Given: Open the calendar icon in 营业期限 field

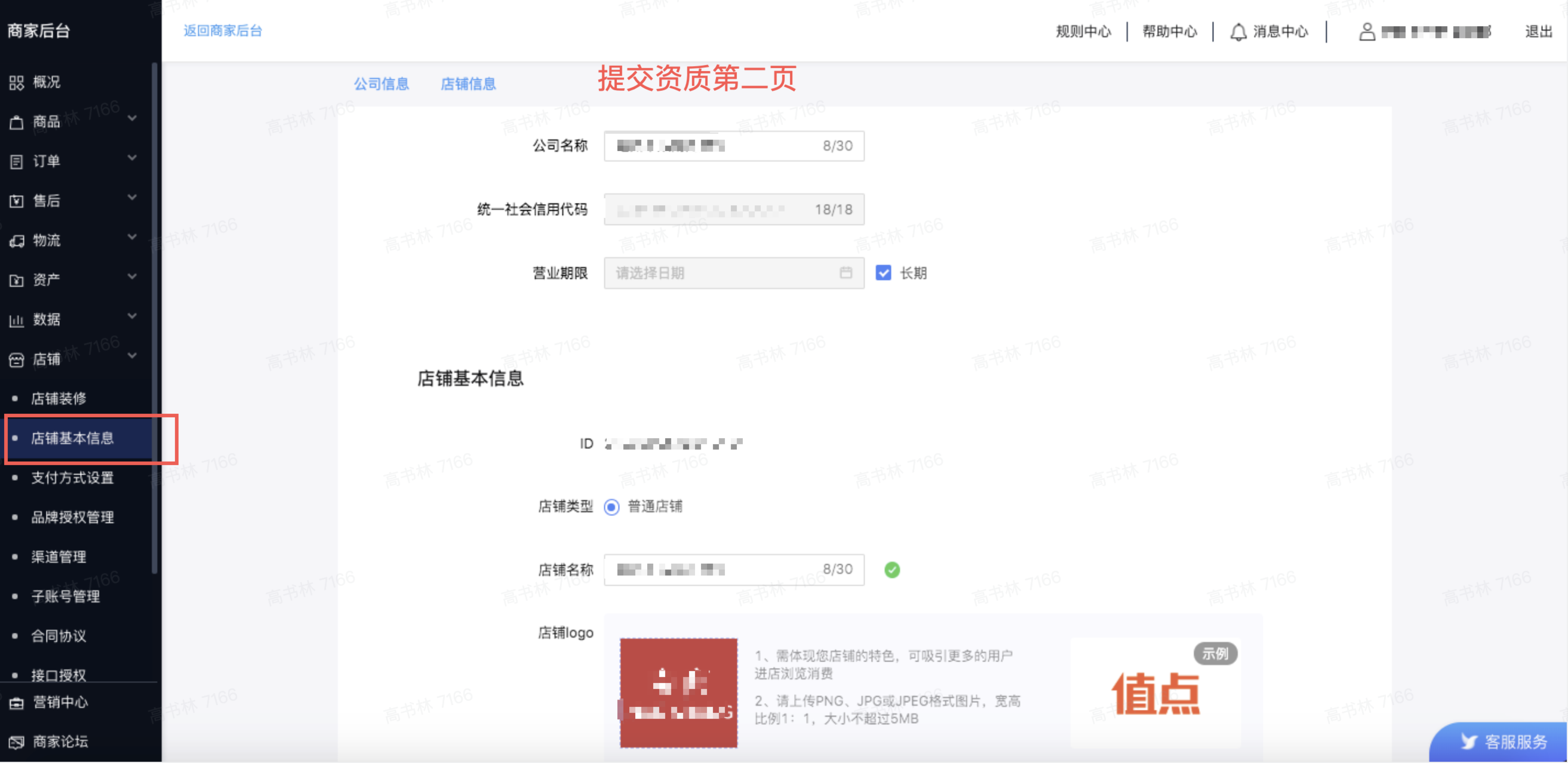Looking at the screenshot, I should tap(846, 273).
